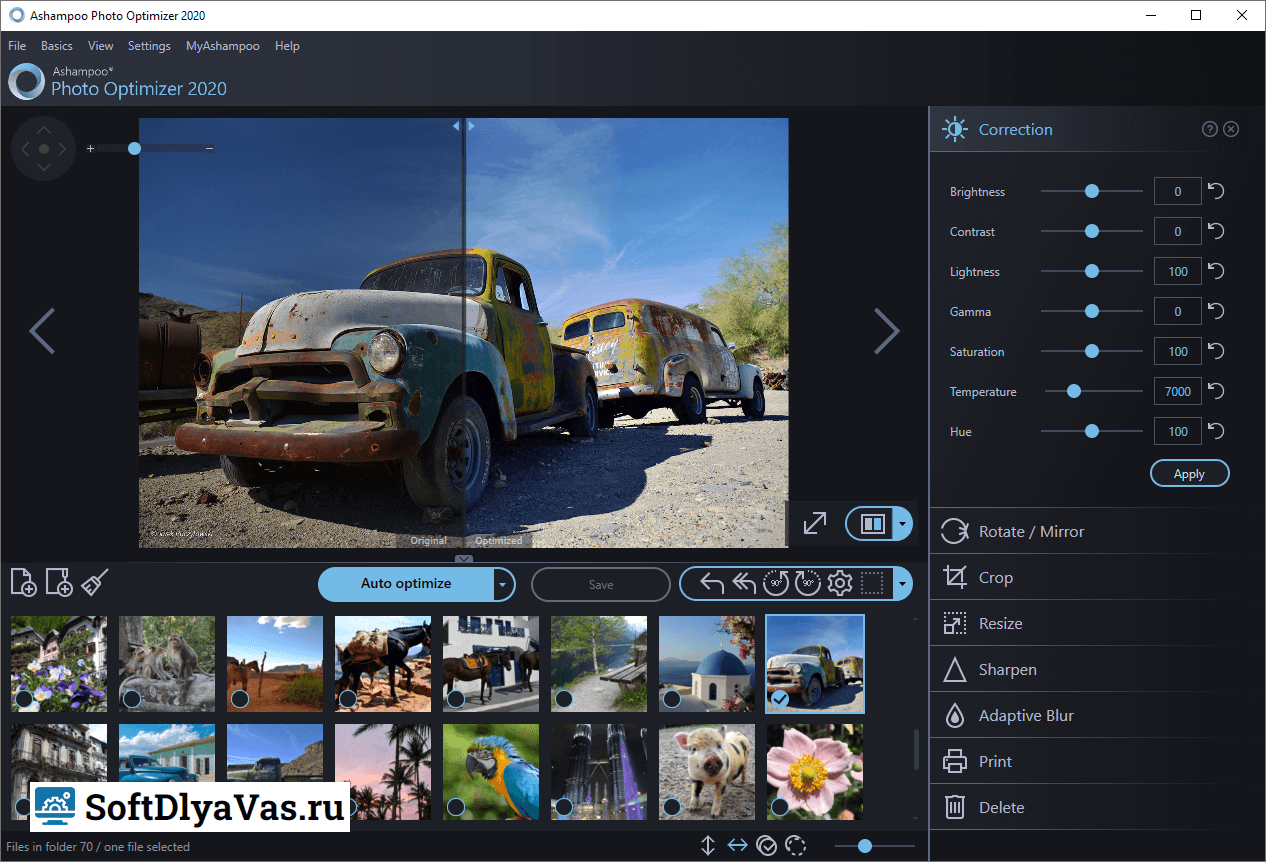Screen dimensions: 1266x862
Task: Open the Auto optimize dropdown arrow
Action: [x=504, y=584]
